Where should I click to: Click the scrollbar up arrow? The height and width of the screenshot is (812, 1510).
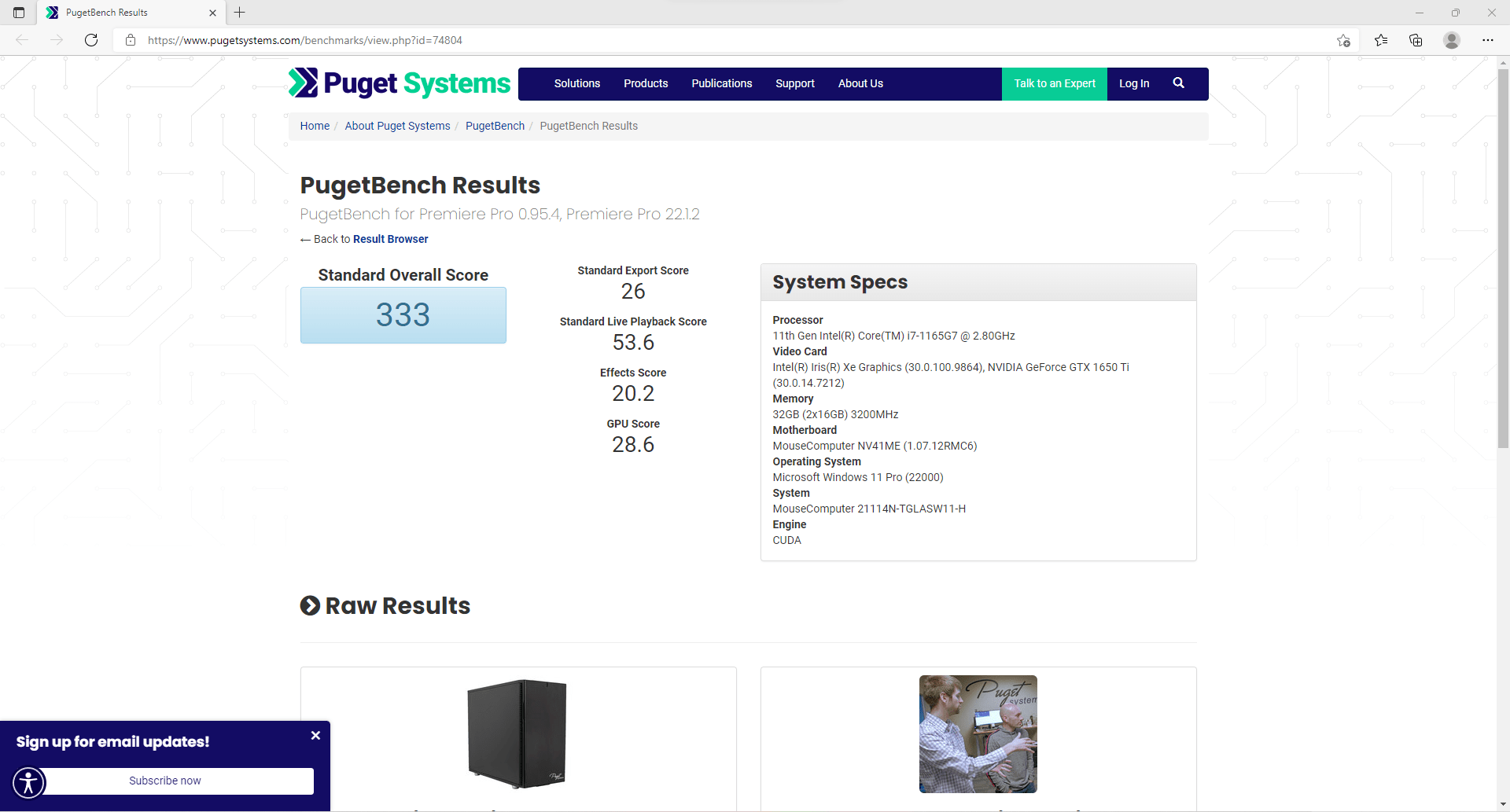[1503, 62]
